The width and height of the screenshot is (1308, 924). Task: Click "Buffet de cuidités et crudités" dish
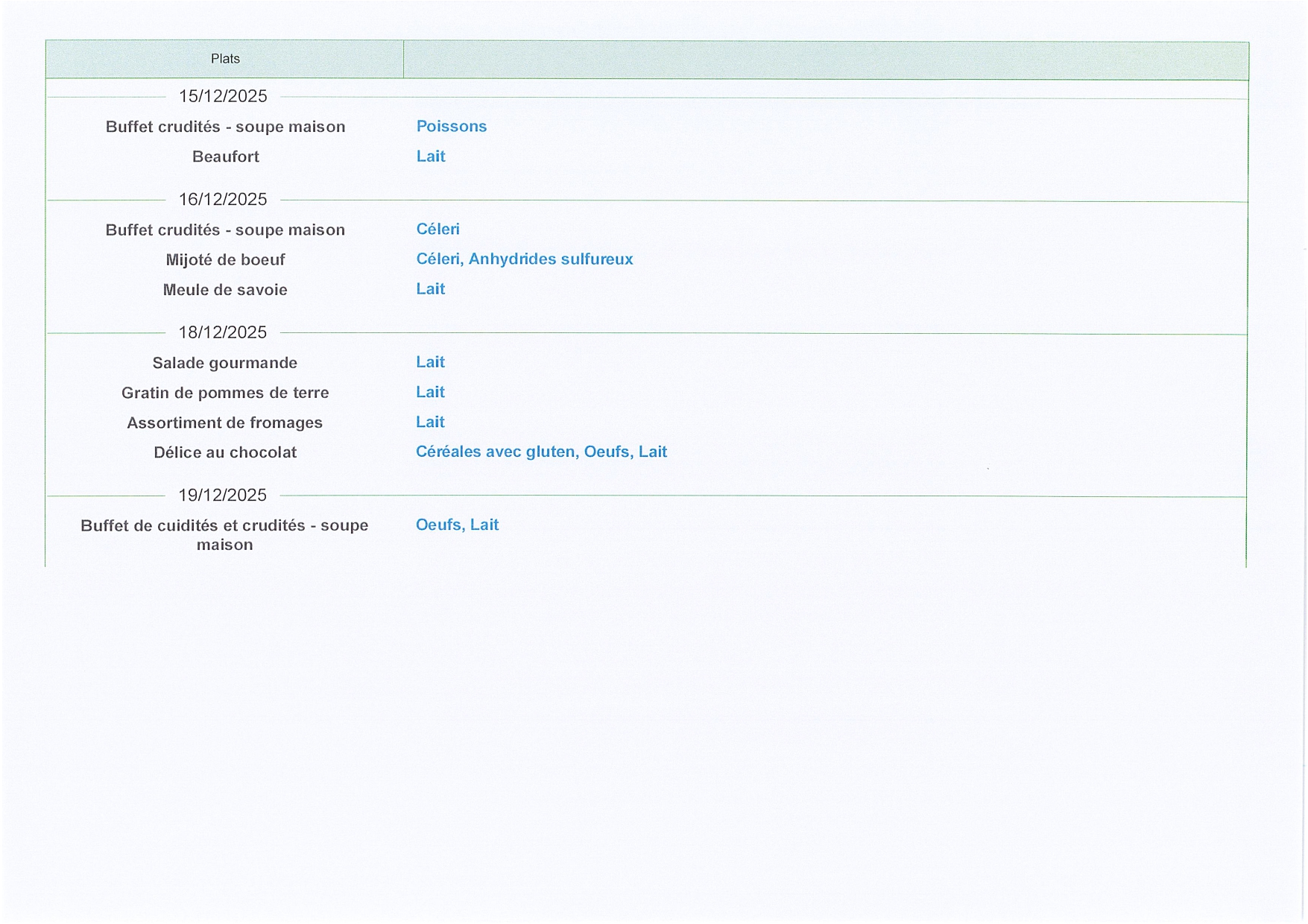tap(224, 534)
